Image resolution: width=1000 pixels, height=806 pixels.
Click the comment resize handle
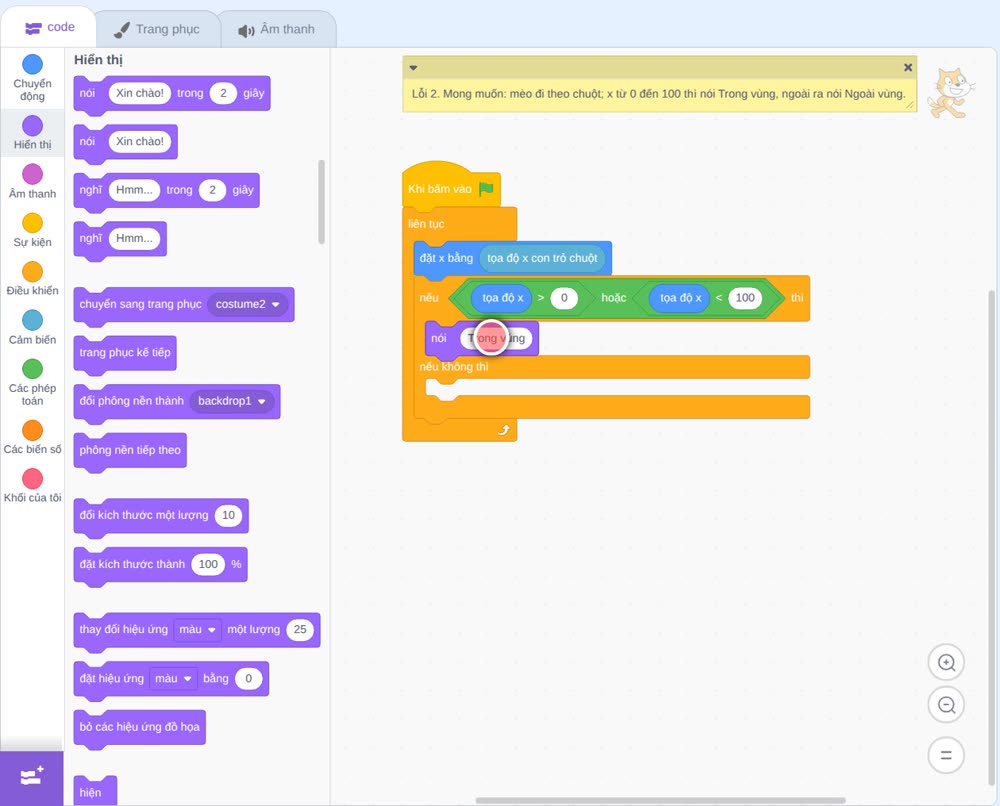910,105
